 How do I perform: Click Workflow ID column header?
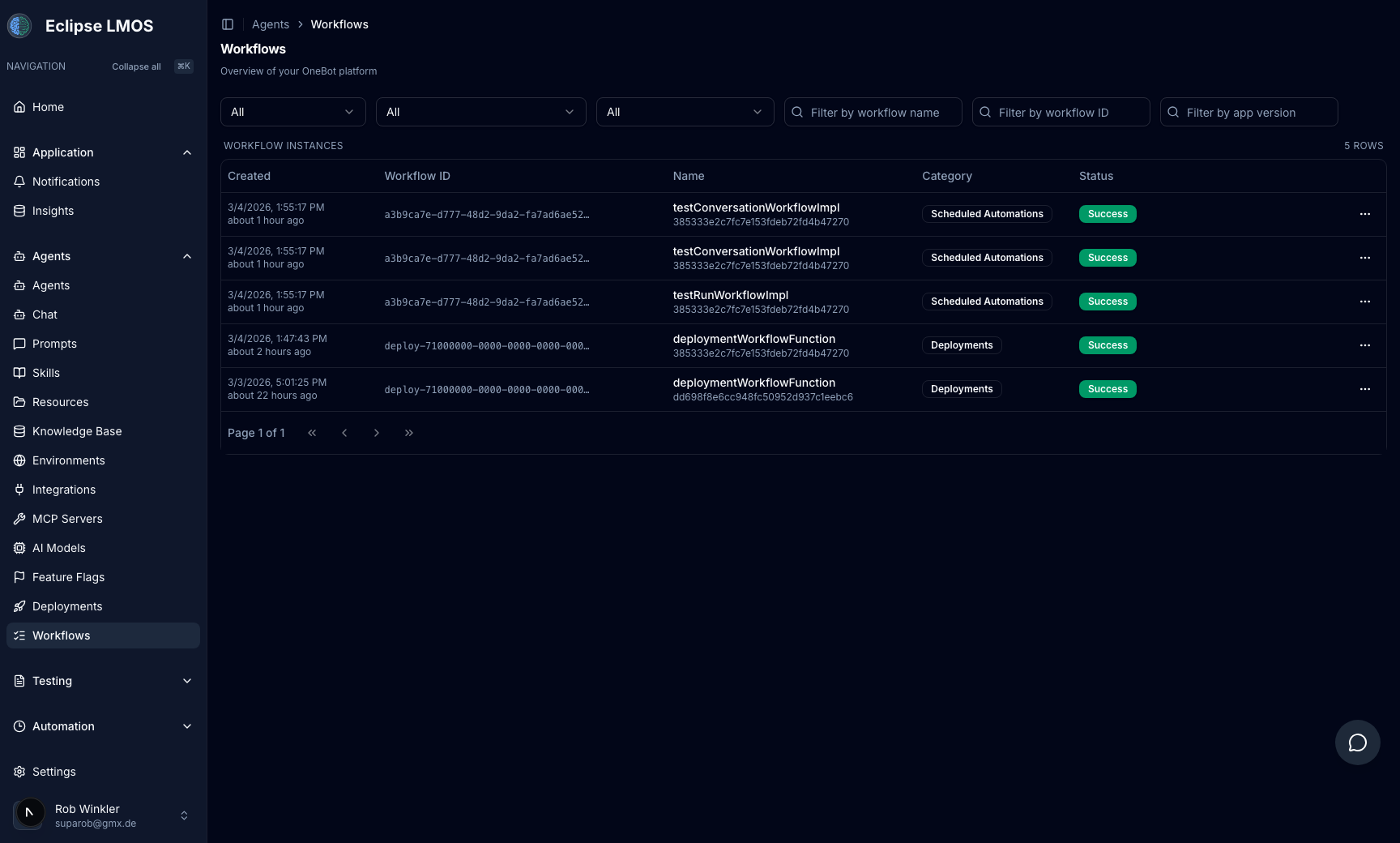417,176
